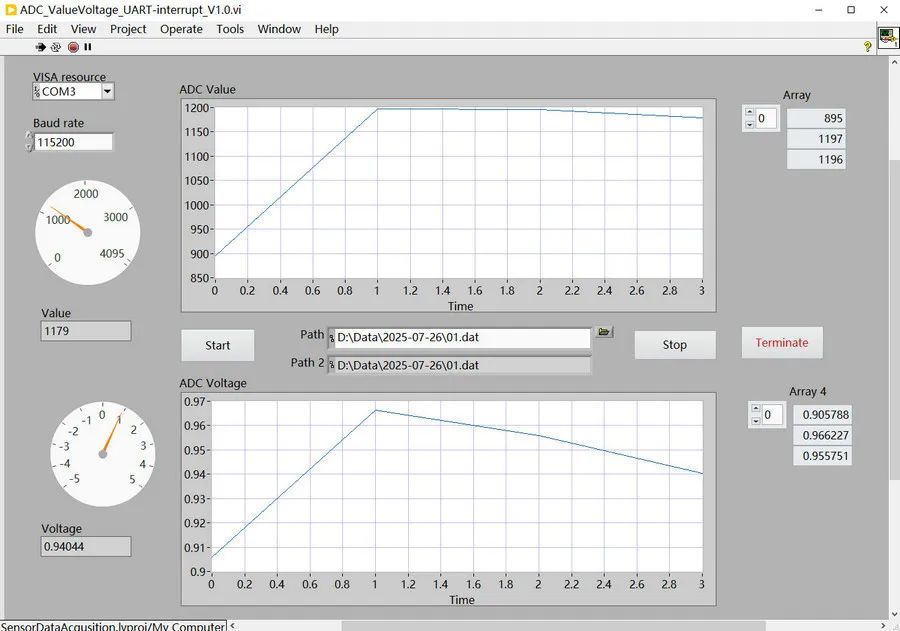Click the 0.97 Y-axis label on ADC Voltage chart
The image size is (900, 631).
(194, 402)
